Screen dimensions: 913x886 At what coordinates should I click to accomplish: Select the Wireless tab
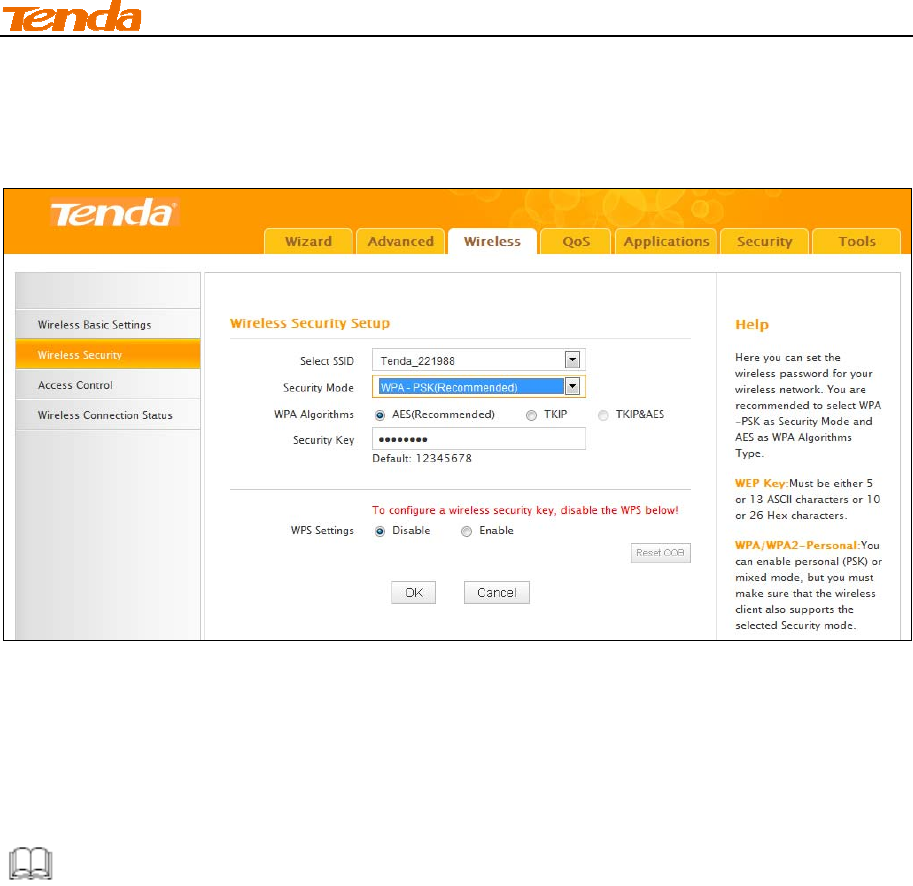coord(492,241)
